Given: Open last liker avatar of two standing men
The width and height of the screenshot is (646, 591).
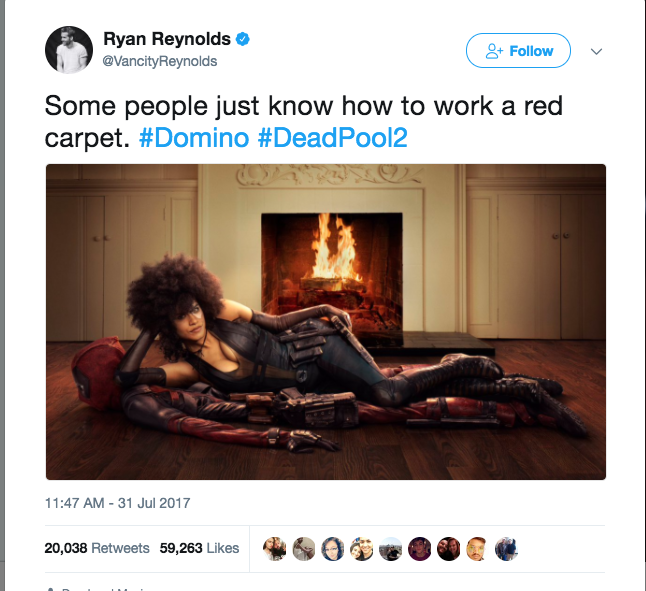Looking at the screenshot, I should (506, 549).
